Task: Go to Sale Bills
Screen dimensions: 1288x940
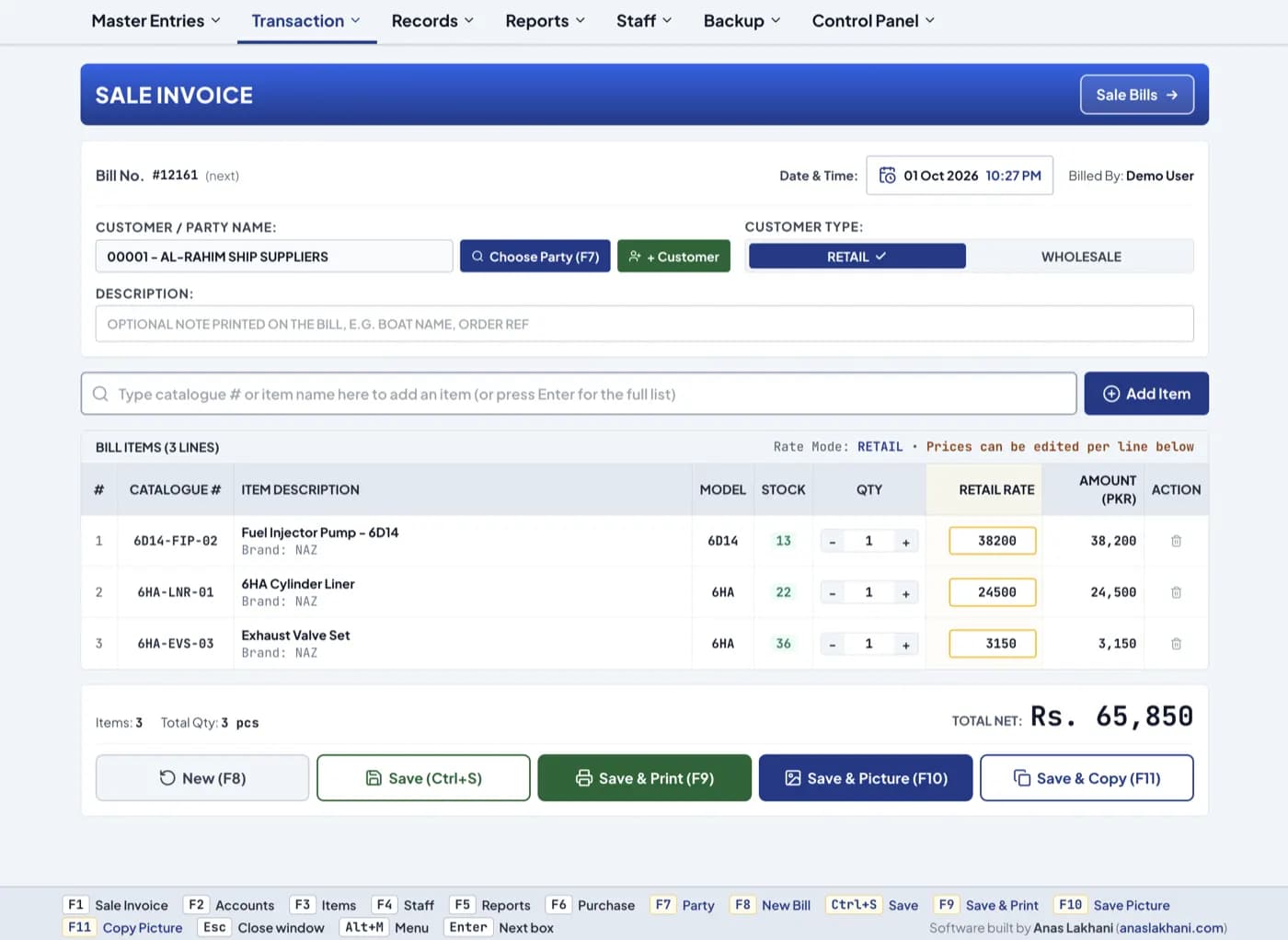Action: (x=1137, y=95)
